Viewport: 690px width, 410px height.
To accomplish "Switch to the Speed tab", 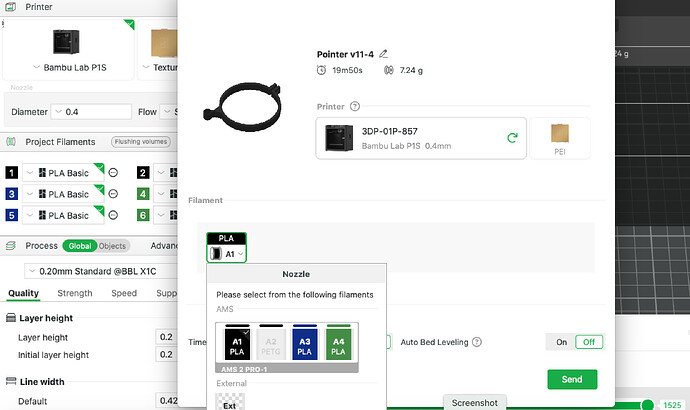I will (124, 293).
